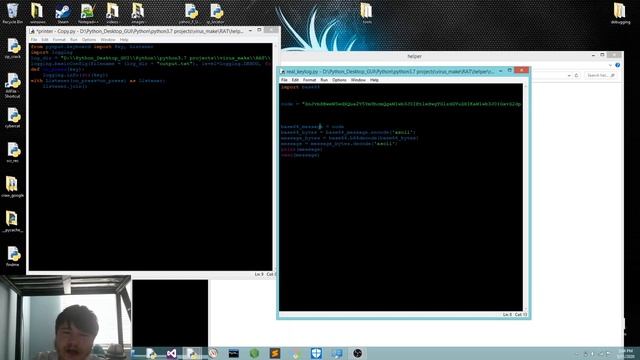Click the green round taskbar icon
The width and height of the screenshot is (640, 360).
(254, 353)
